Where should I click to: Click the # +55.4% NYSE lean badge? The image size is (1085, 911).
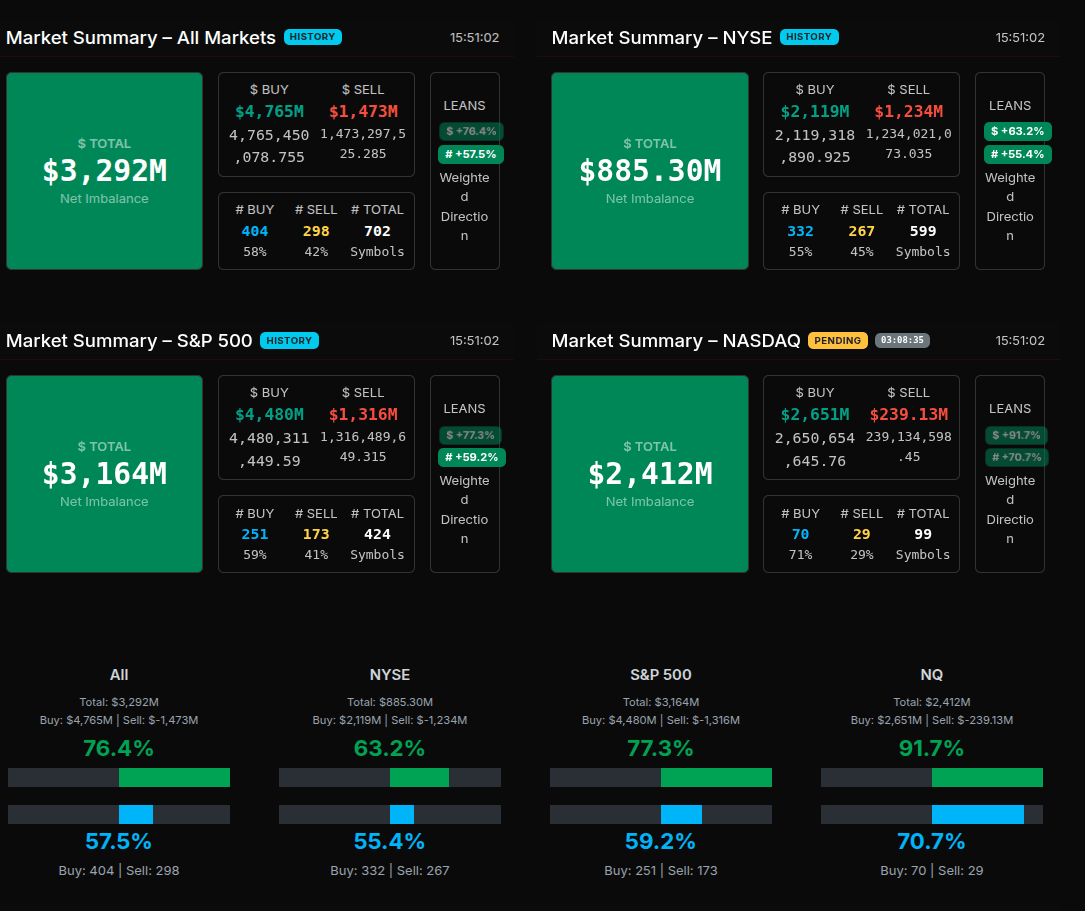tap(1017, 154)
